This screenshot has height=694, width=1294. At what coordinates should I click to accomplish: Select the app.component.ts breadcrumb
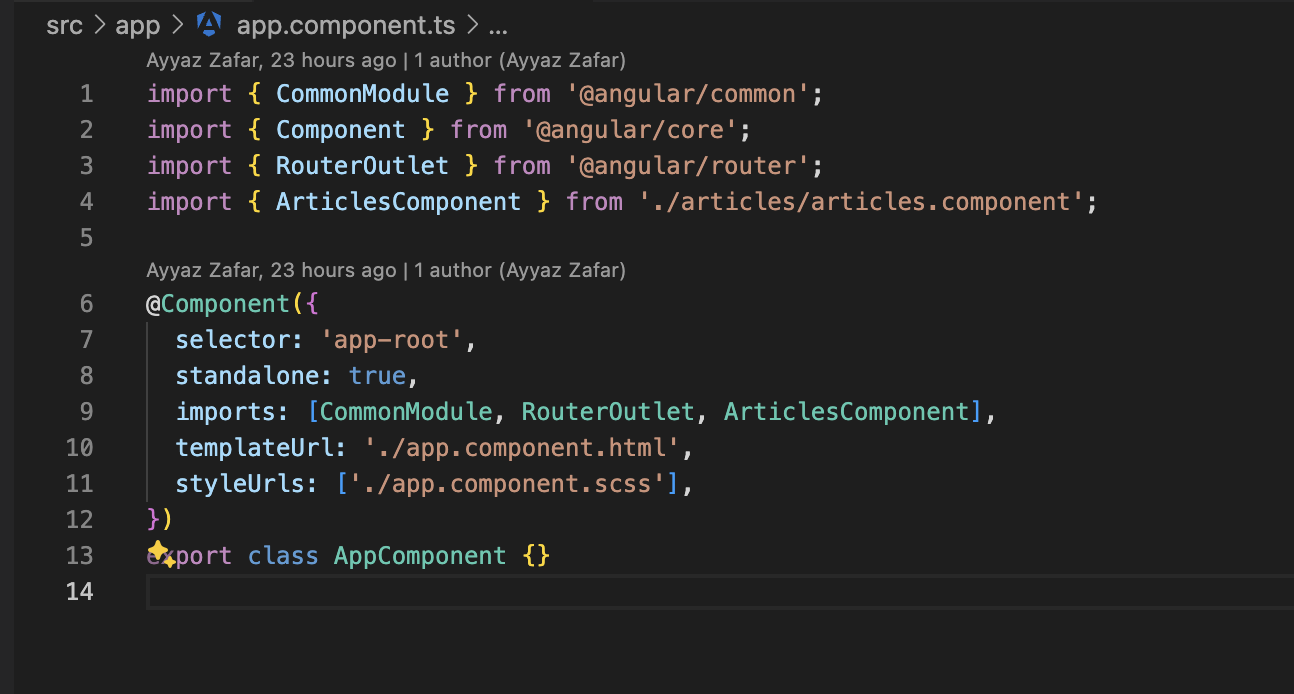(347, 25)
